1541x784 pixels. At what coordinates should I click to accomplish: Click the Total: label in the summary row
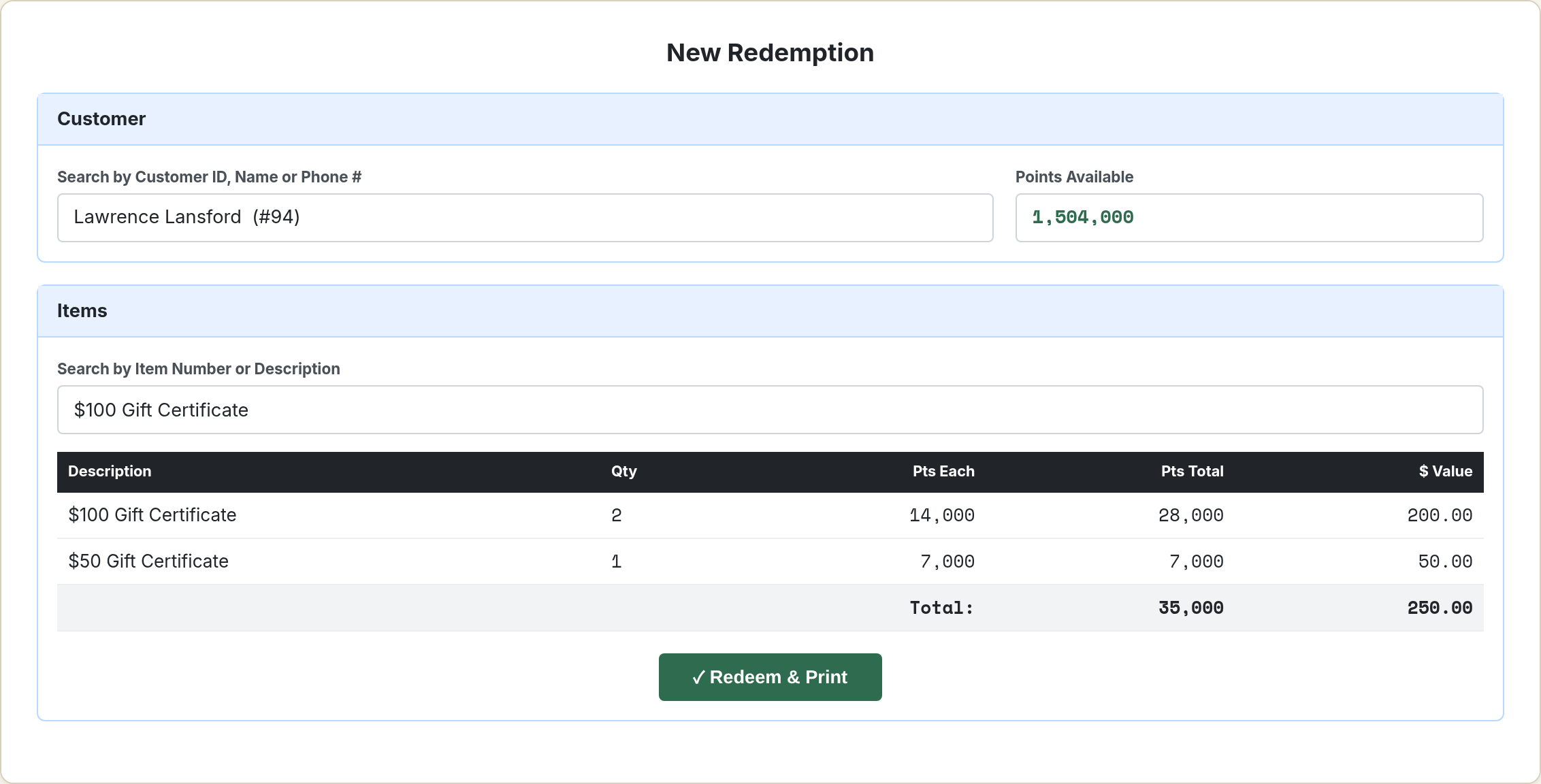(942, 608)
